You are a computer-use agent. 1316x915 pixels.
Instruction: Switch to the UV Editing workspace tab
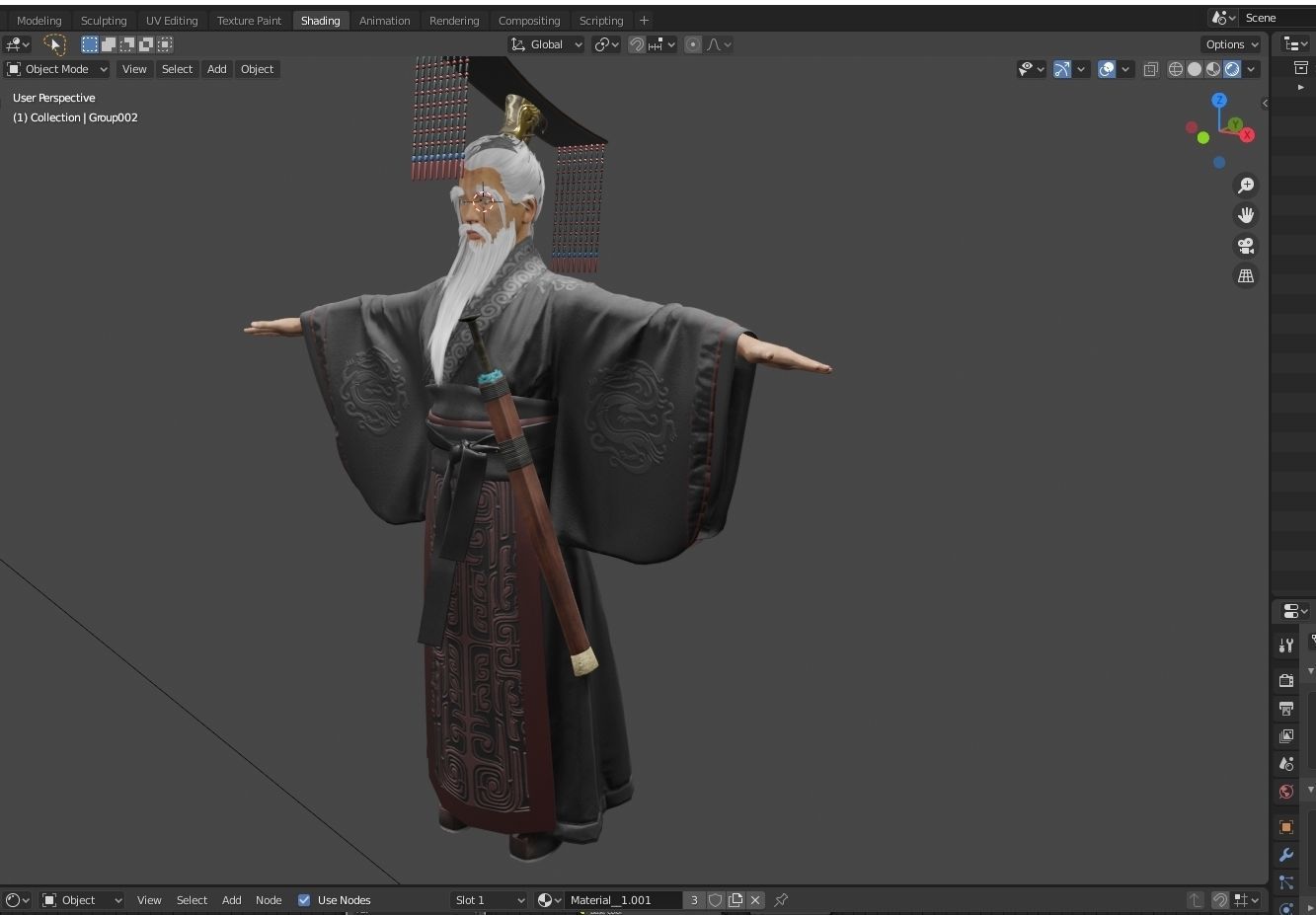tap(172, 21)
